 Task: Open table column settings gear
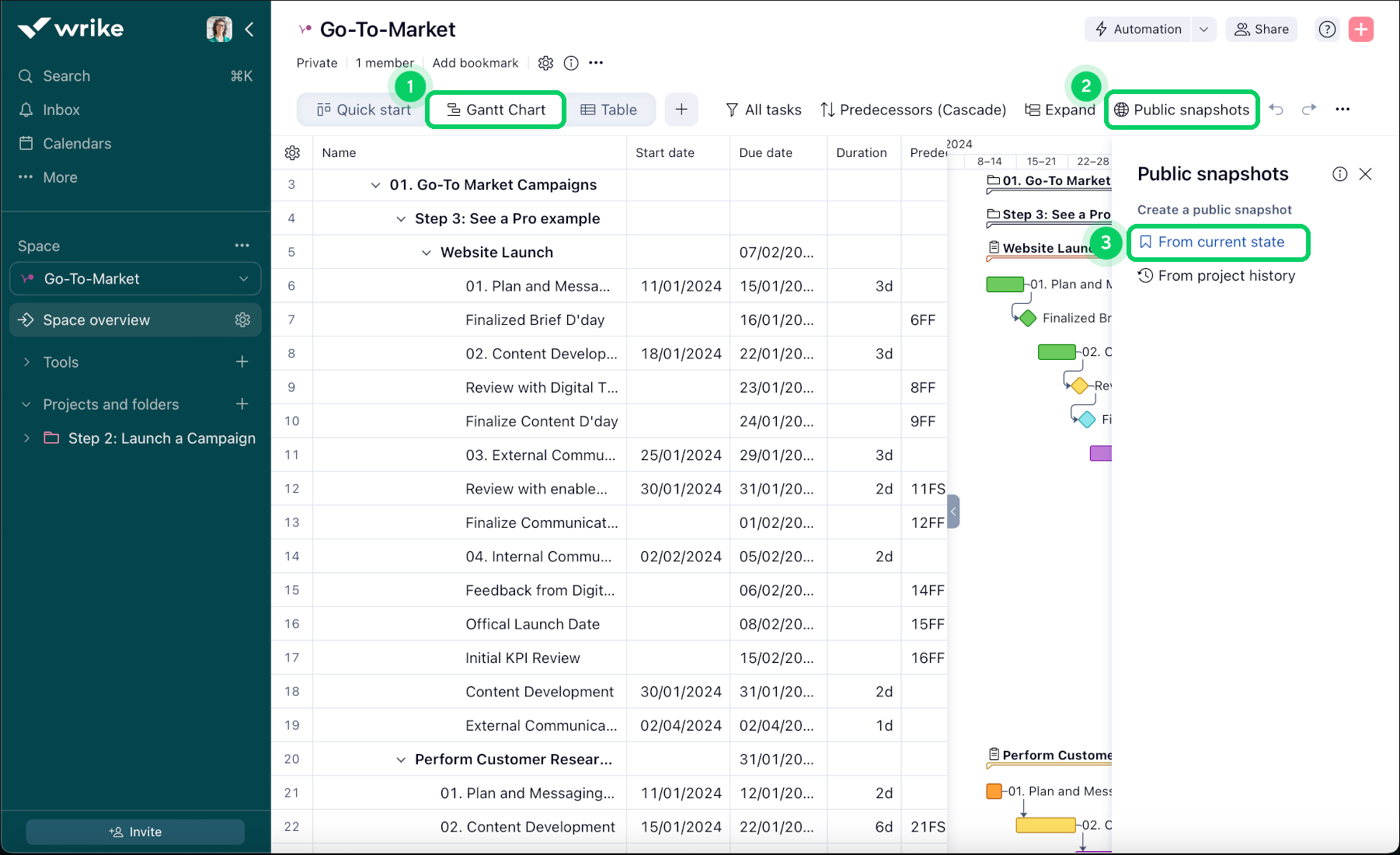point(292,153)
